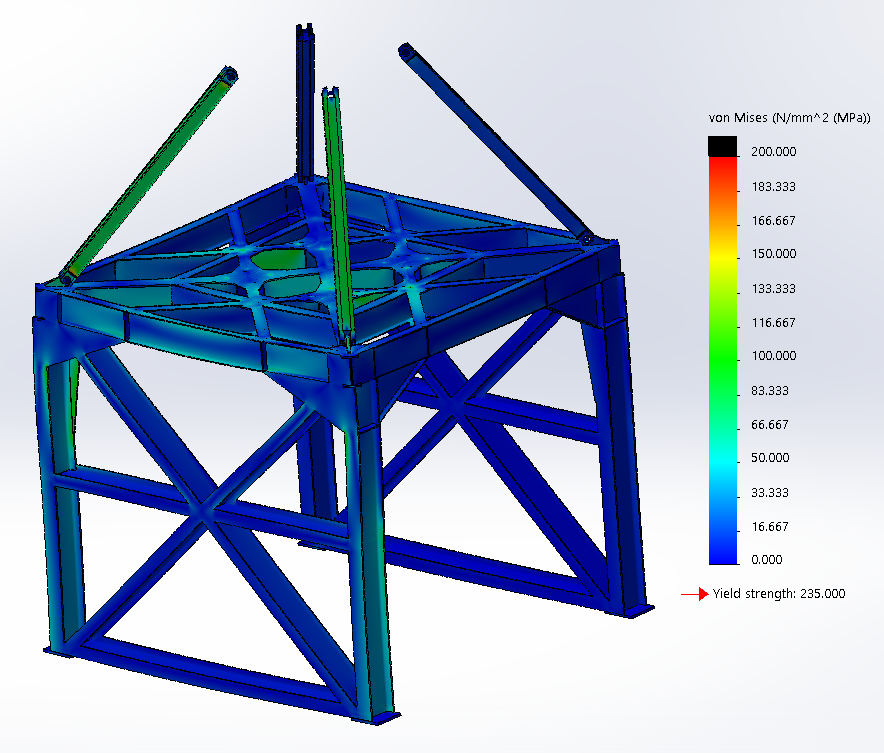This screenshot has height=753, width=884.
Task: Click the red yield strength arrow marker
Action: 694,594
